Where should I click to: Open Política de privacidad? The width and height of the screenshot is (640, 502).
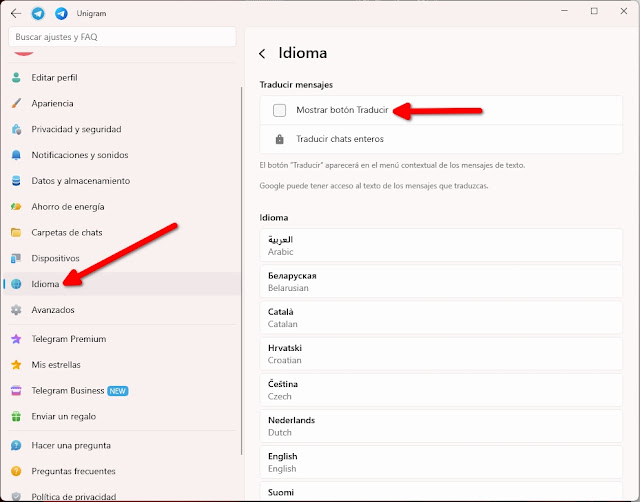coord(122,495)
